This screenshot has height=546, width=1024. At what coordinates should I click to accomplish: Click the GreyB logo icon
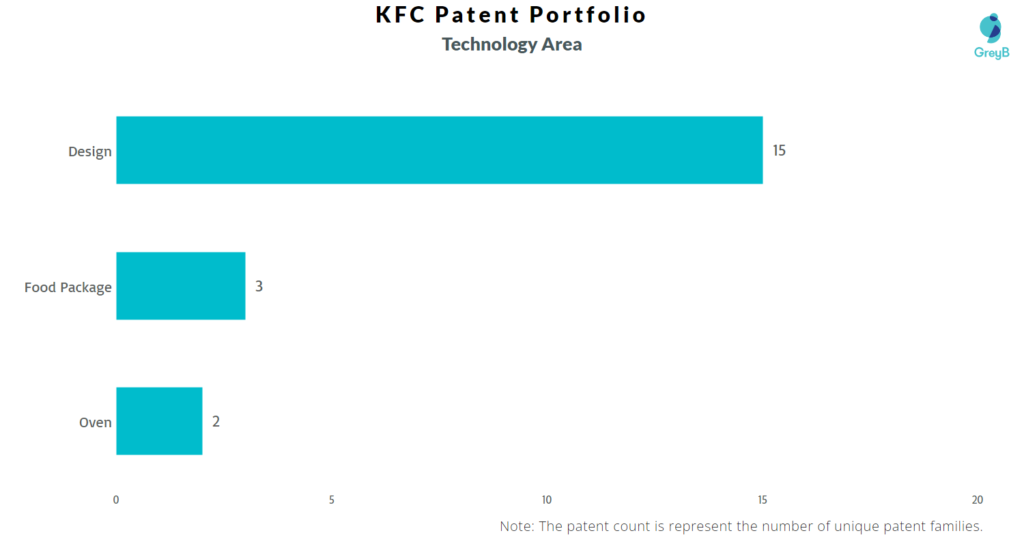click(991, 28)
